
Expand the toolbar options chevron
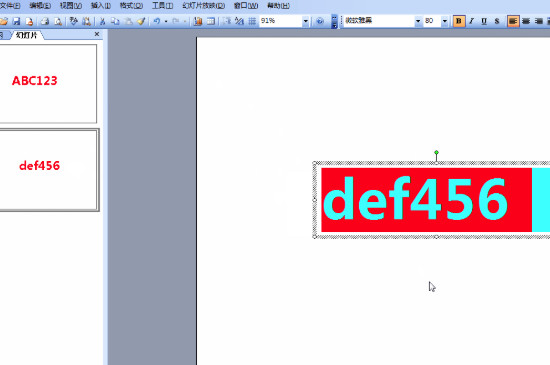coord(334,21)
